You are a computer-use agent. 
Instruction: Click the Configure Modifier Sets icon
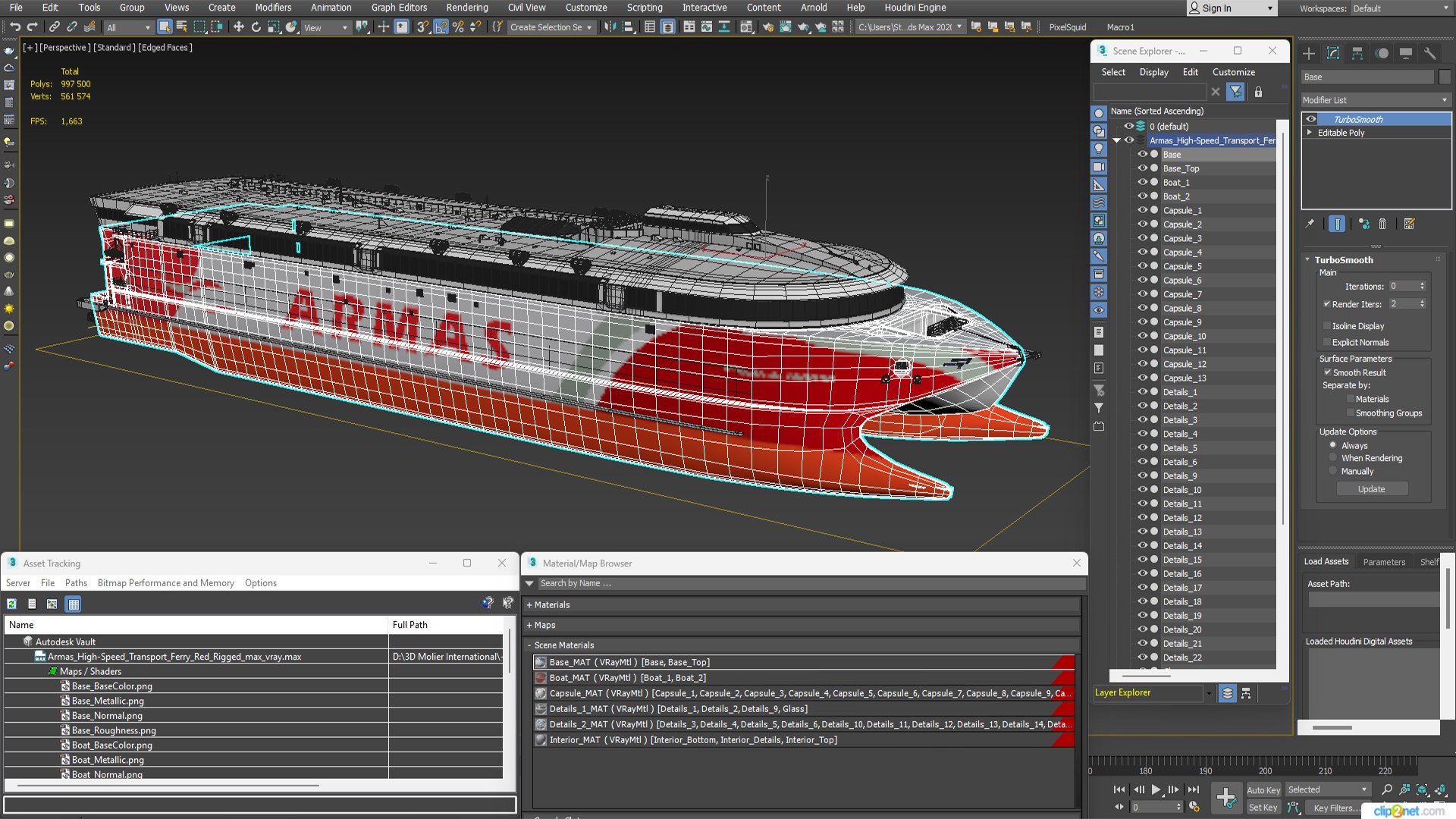click(1410, 224)
